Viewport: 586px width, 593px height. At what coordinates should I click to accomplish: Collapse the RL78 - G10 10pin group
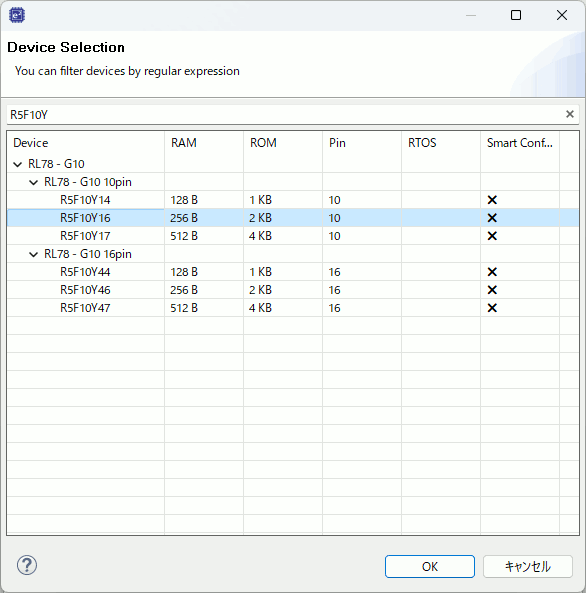(x=33, y=182)
